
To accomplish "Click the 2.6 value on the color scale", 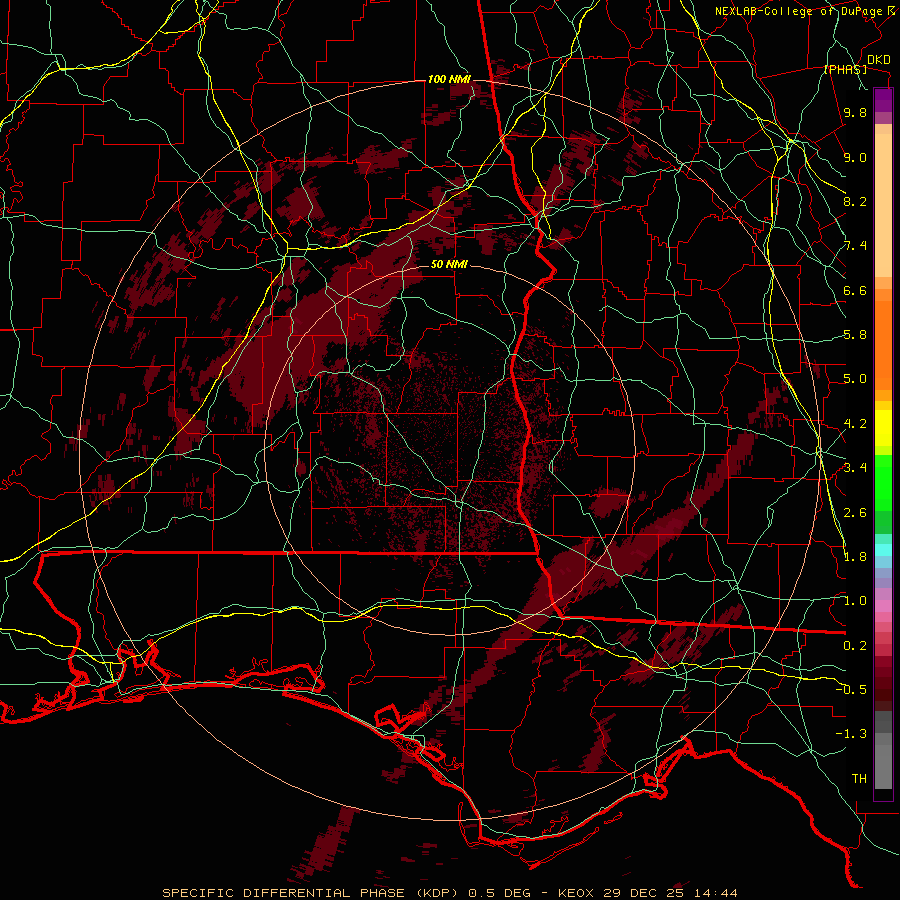I will [855, 513].
